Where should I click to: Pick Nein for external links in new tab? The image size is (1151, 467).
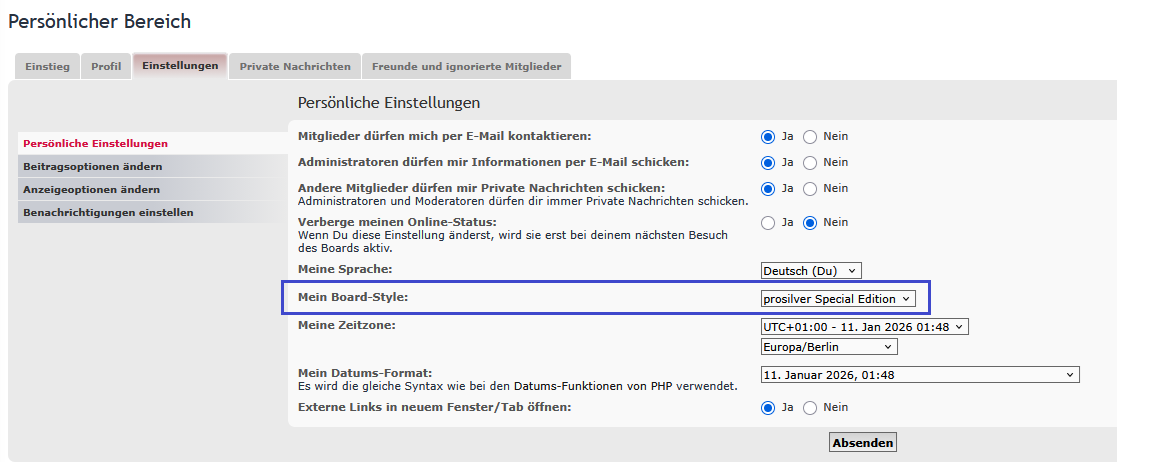coord(810,408)
